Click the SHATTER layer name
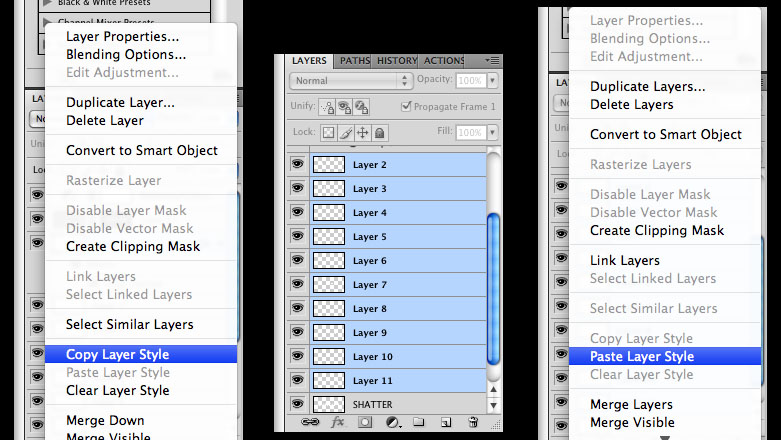The image size is (781, 440). coord(373,405)
